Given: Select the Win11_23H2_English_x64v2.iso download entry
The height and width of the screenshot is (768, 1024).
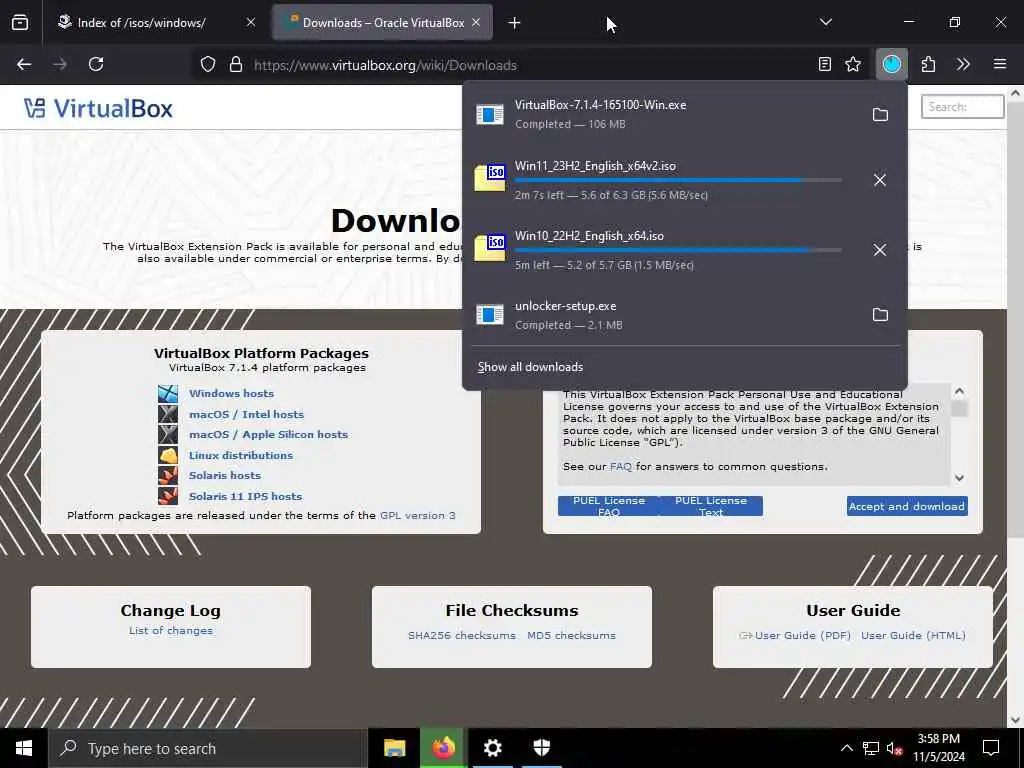Looking at the screenshot, I should pyautogui.click(x=664, y=180).
